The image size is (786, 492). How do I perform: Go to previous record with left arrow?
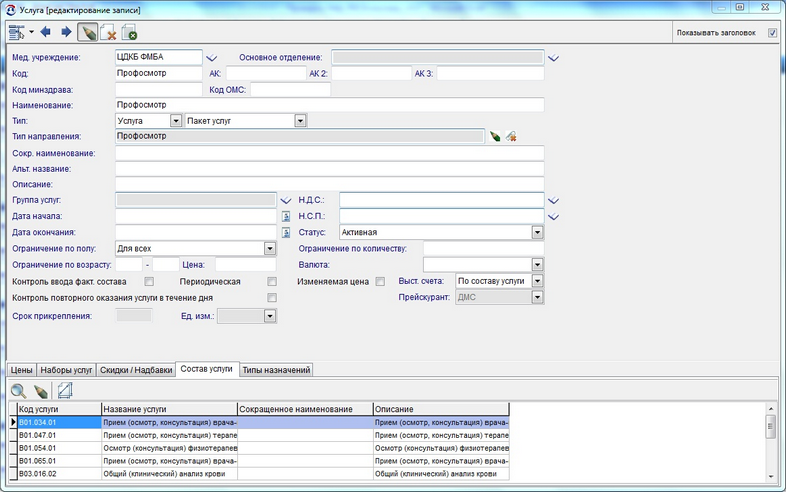pyautogui.click(x=46, y=33)
